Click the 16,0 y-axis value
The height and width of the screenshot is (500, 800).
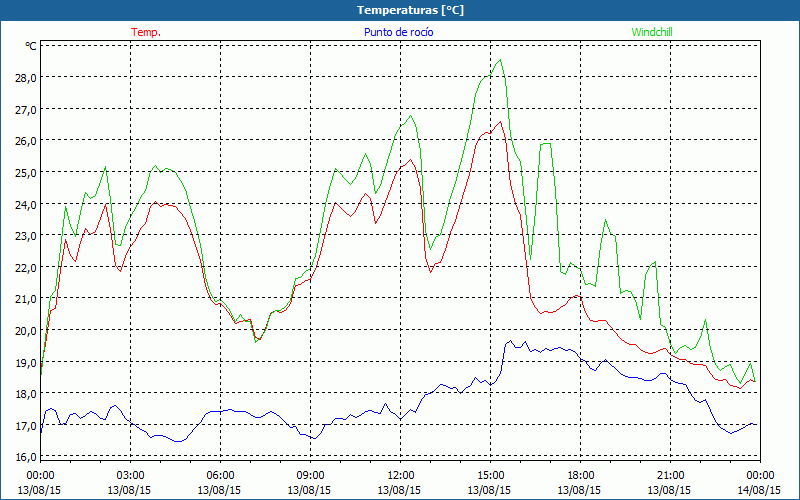coord(27,457)
